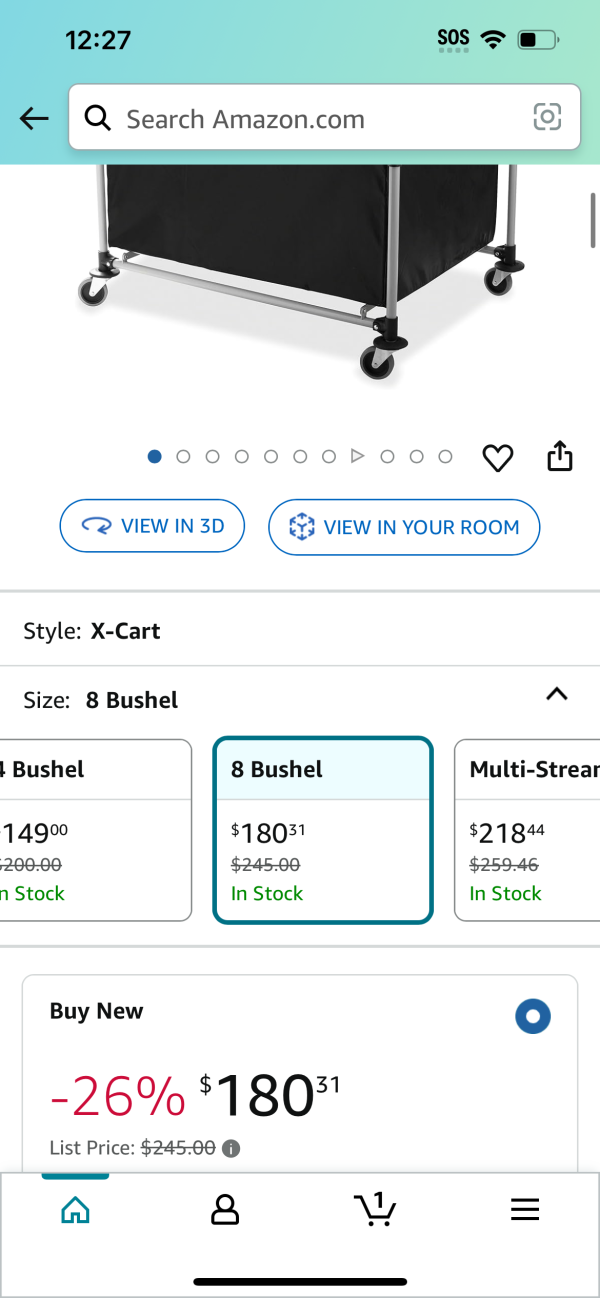
Task: Select the 4 Bushel size option
Action: pyautogui.click(x=95, y=830)
